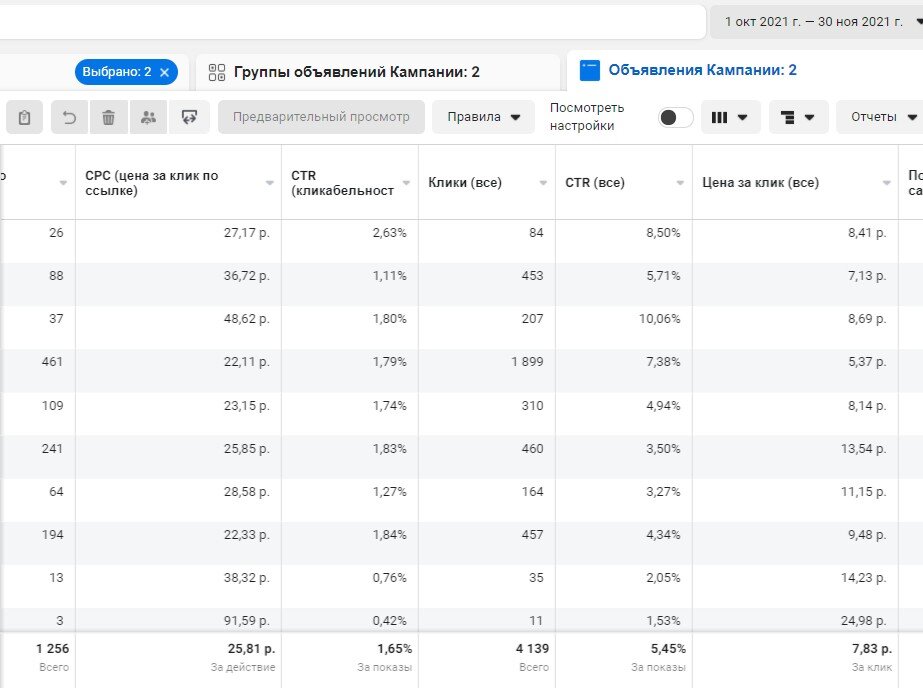923x688 pixels.
Task: Switch to Объявления Кампании: 2 tab
Action: (x=745, y=70)
